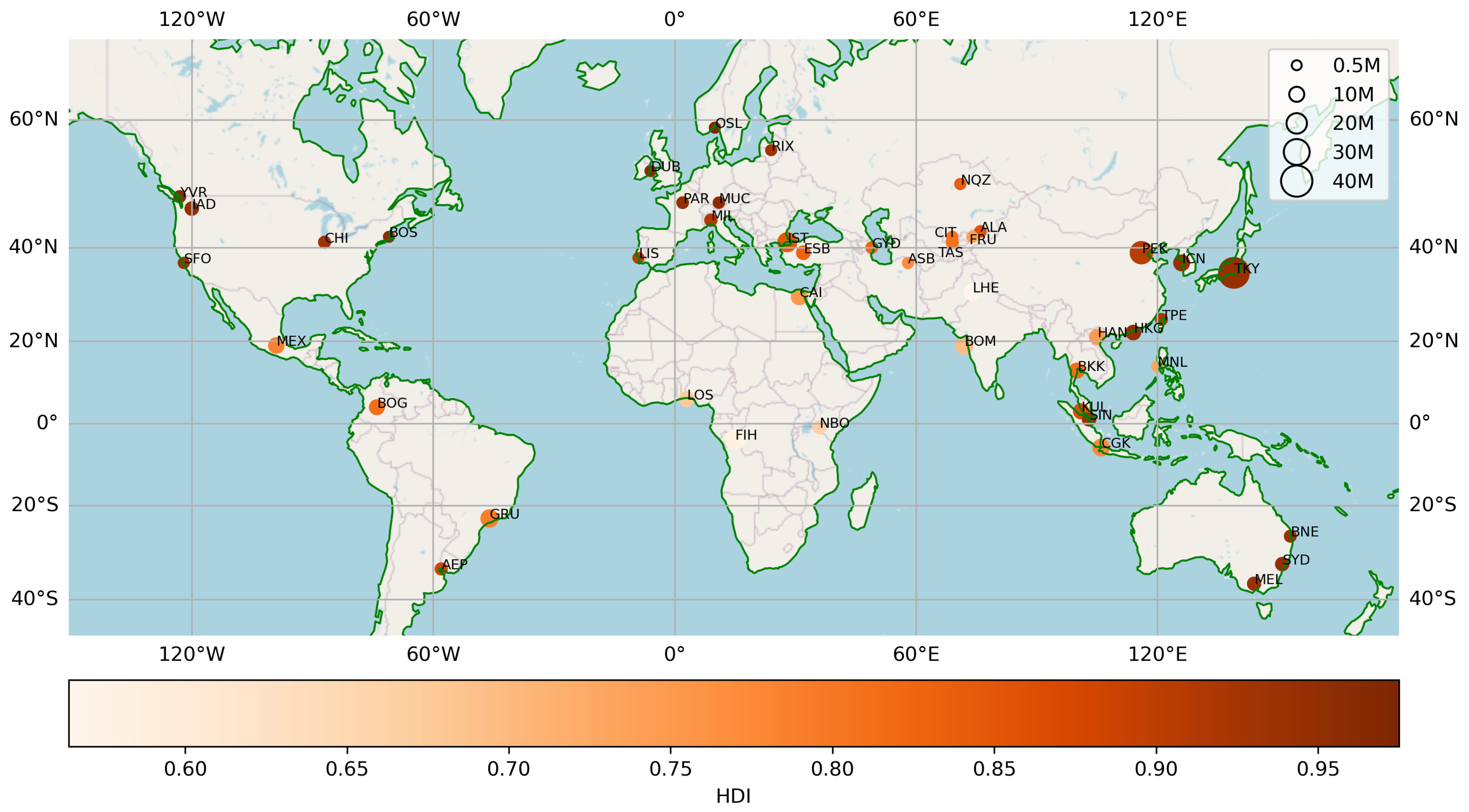This screenshot has height=812, width=1469.
Task: Select the SYD marker in Australia
Action: click(1282, 564)
